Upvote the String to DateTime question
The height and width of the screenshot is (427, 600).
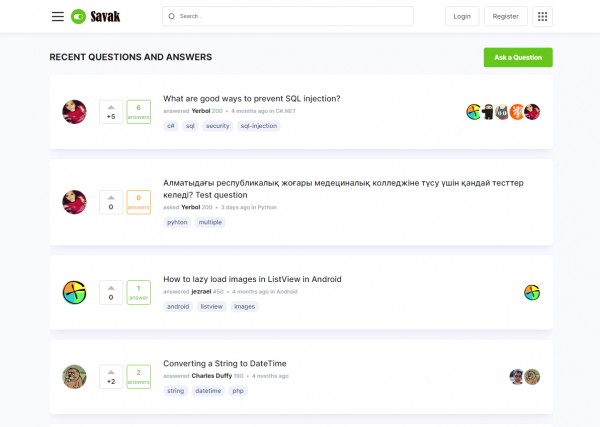tap(111, 371)
